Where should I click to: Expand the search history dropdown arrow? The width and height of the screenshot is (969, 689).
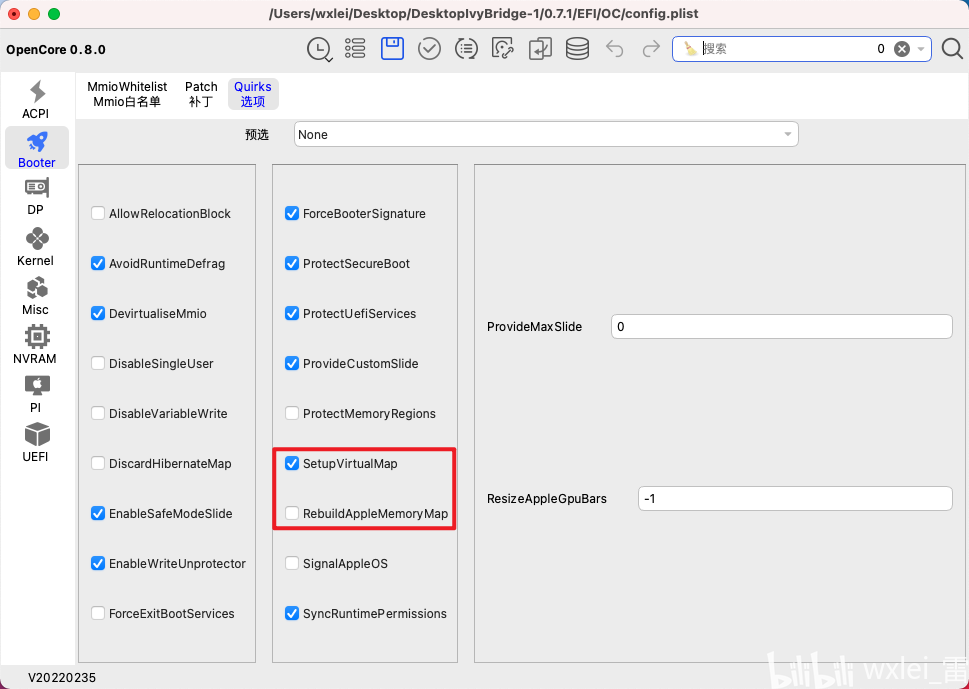[x=921, y=49]
